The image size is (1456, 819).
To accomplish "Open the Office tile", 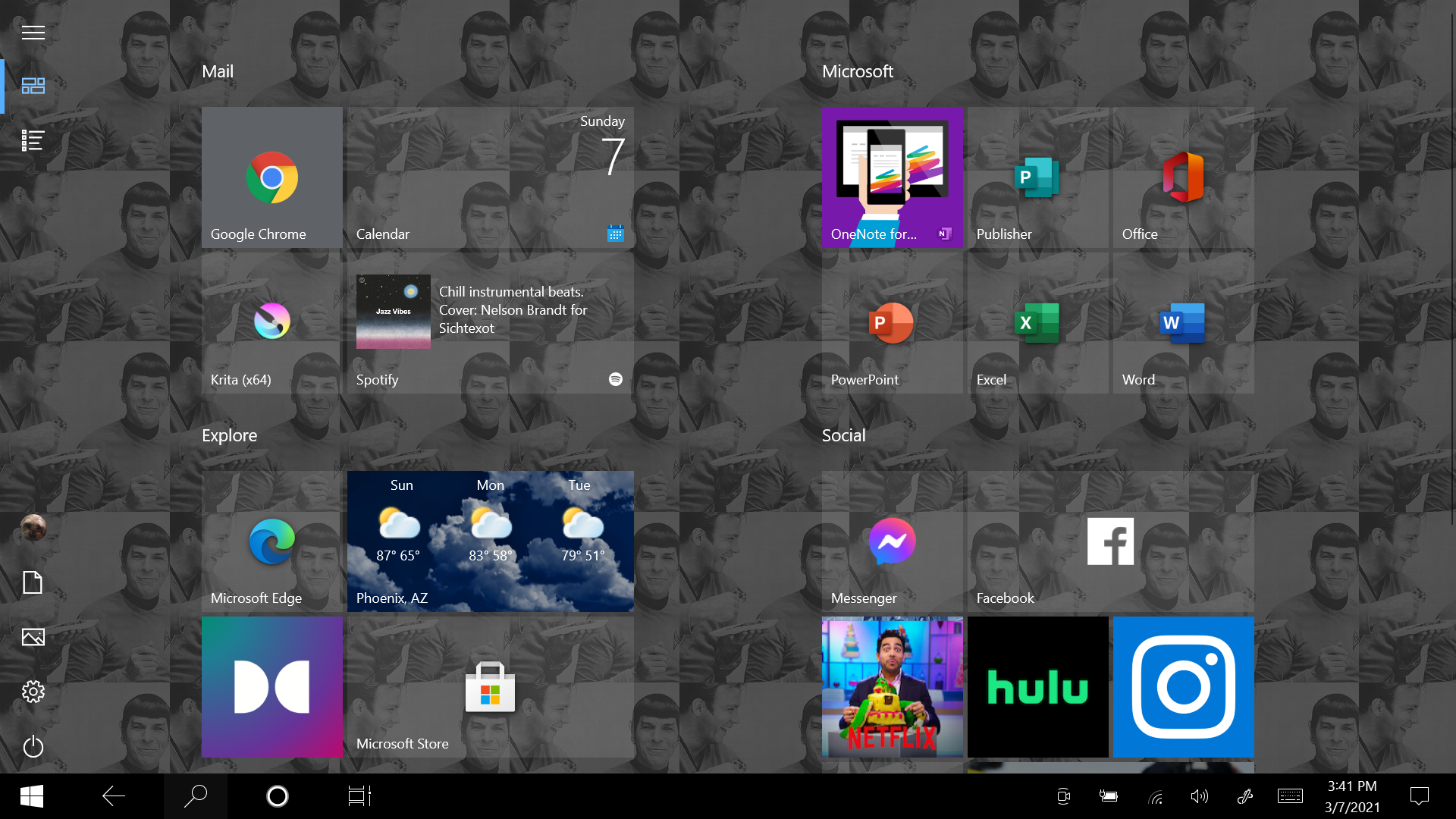I will [x=1184, y=177].
